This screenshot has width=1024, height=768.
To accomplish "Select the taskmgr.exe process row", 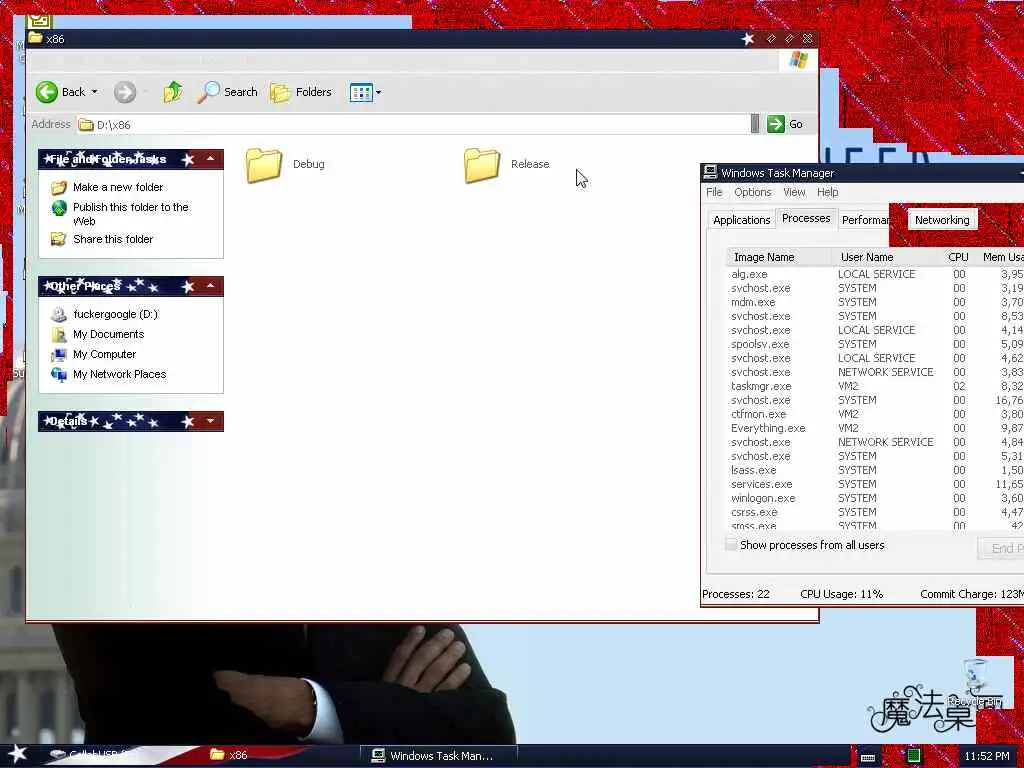I will [x=875, y=386].
